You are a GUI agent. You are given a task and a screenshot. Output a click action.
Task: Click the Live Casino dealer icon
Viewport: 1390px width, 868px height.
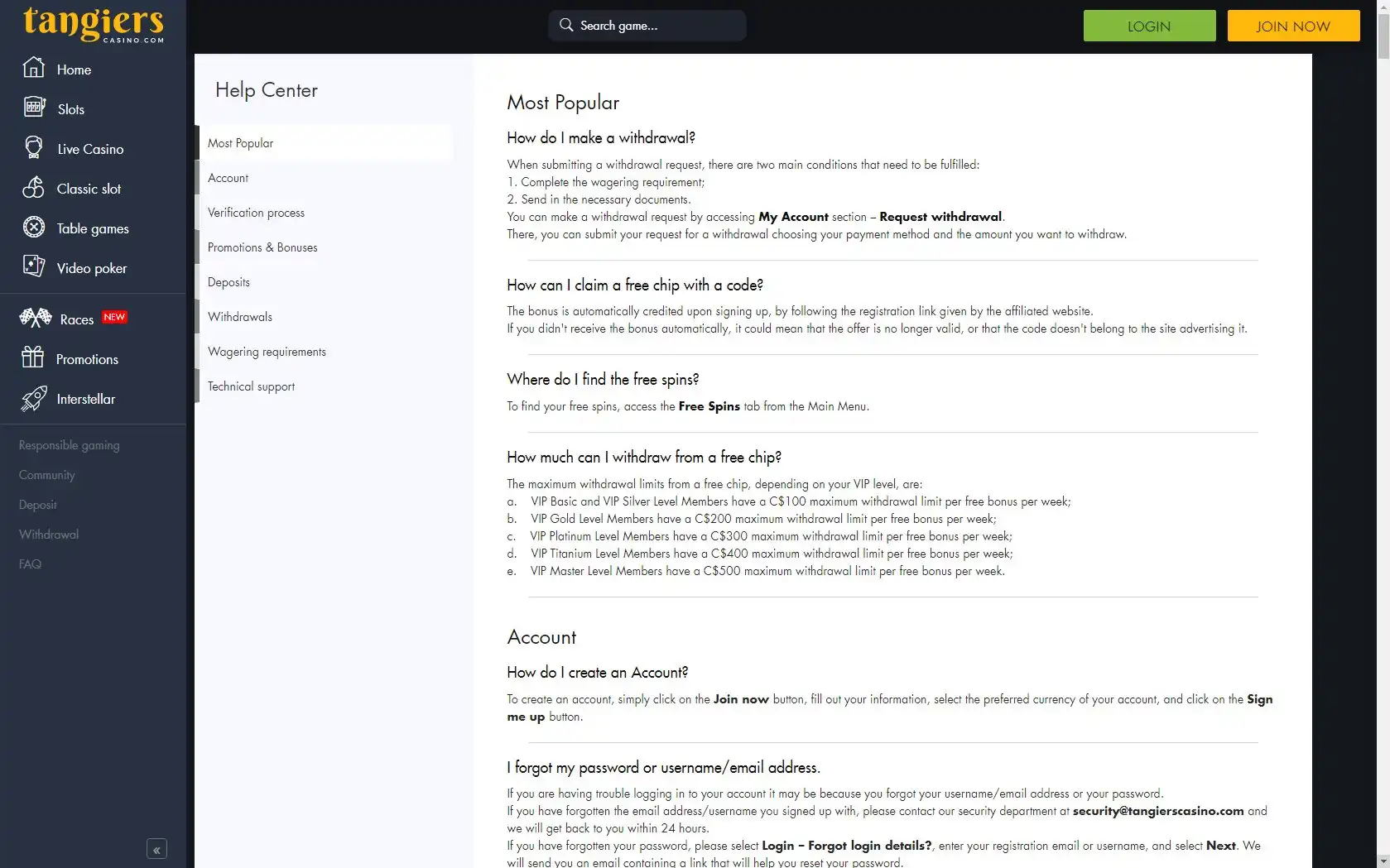pos(34,147)
